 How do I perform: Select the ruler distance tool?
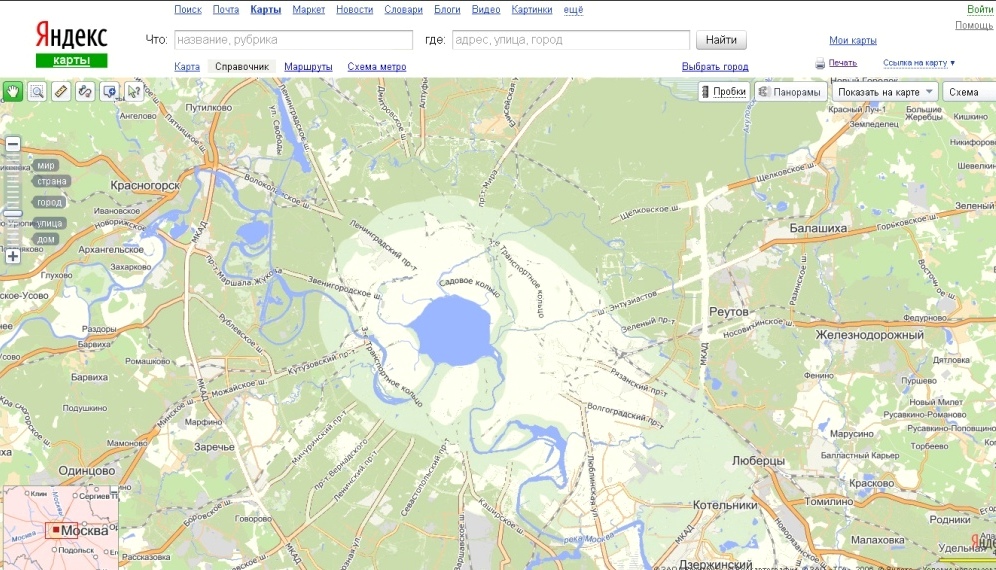(x=61, y=92)
